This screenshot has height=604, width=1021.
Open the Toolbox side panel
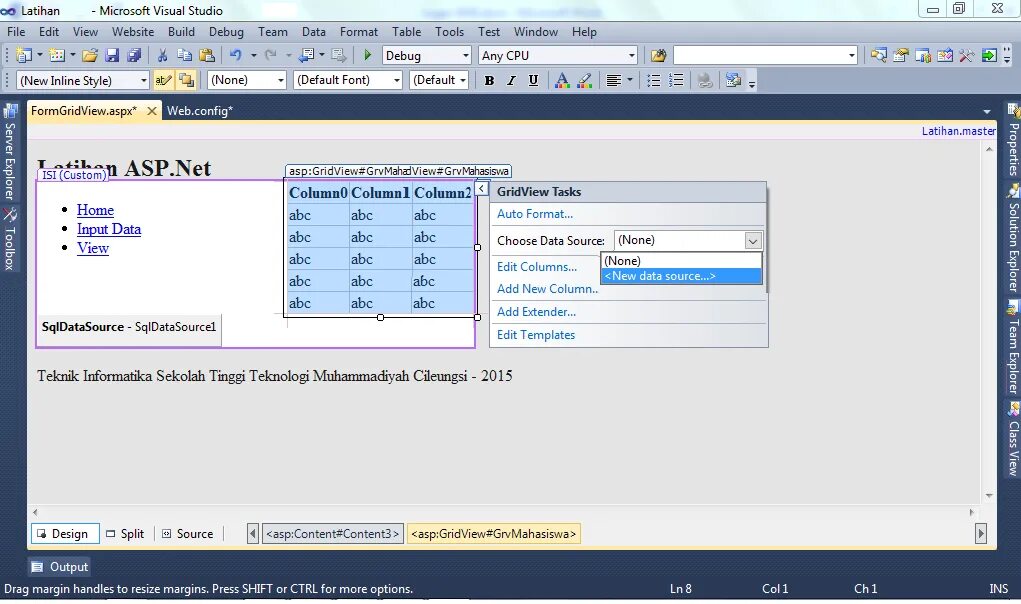tap(10, 239)
